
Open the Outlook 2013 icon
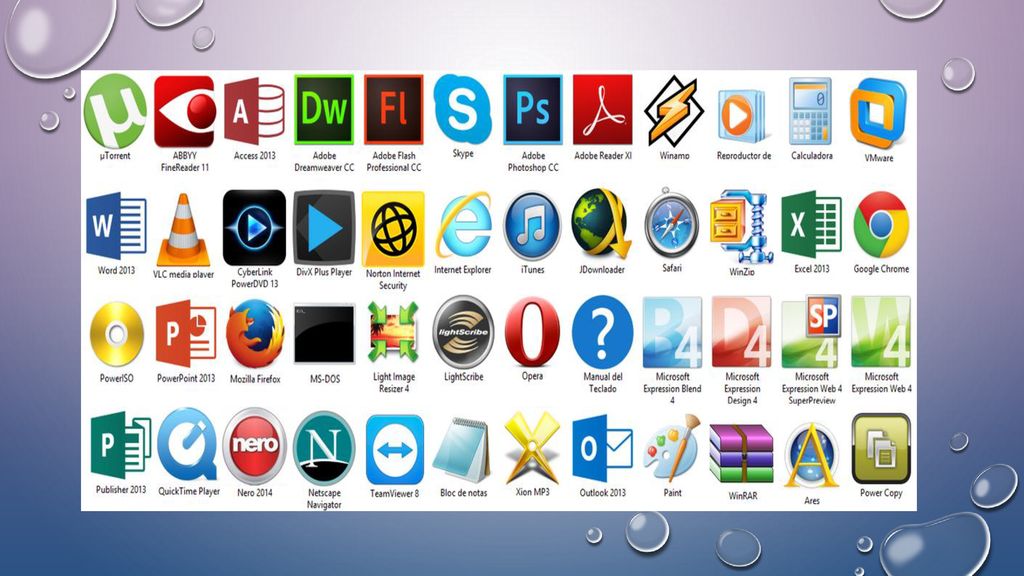click(602, 448)
